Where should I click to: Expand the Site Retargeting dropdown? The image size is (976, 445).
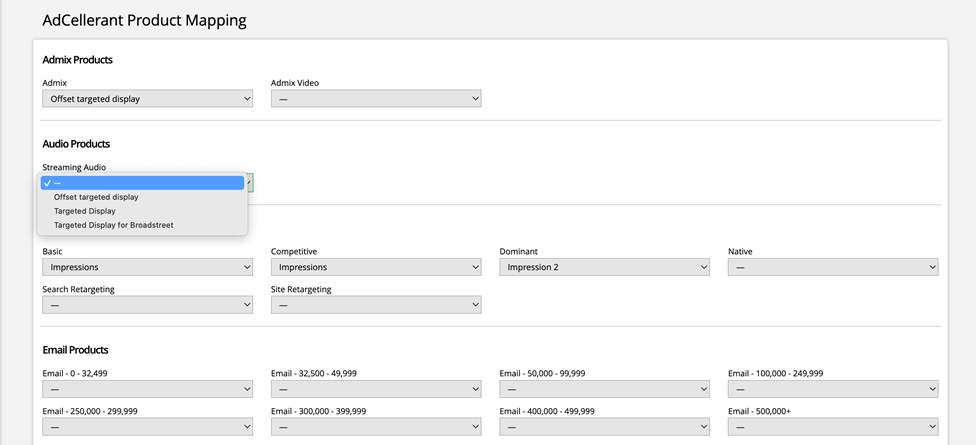pos(375,305)
